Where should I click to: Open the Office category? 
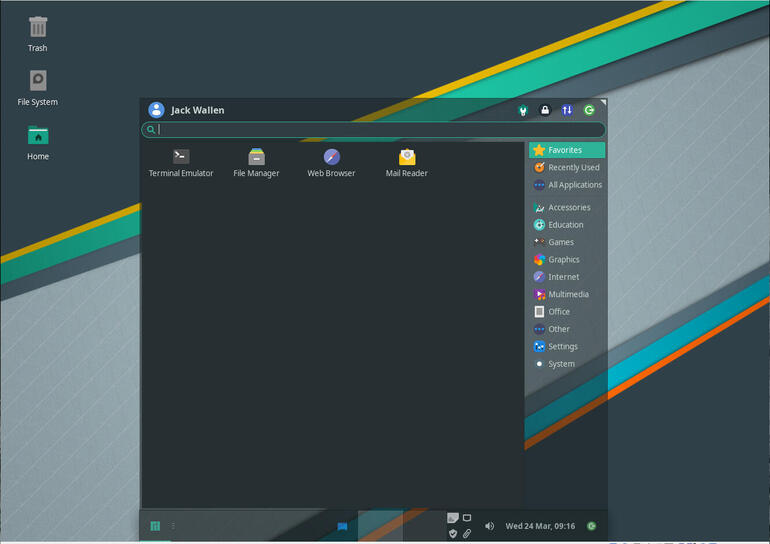click(567, 312)
